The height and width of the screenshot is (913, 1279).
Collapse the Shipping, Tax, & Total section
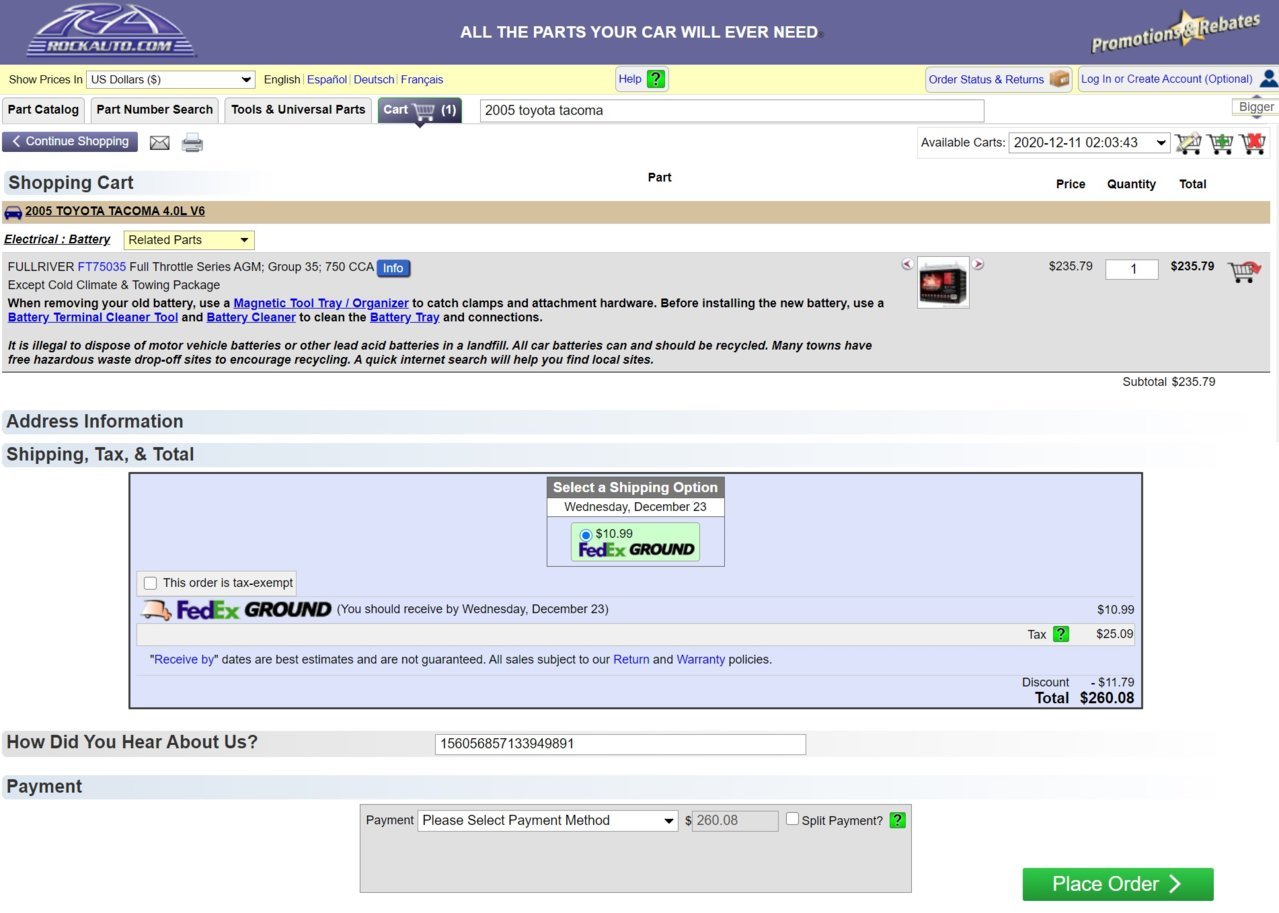(100, 454)
